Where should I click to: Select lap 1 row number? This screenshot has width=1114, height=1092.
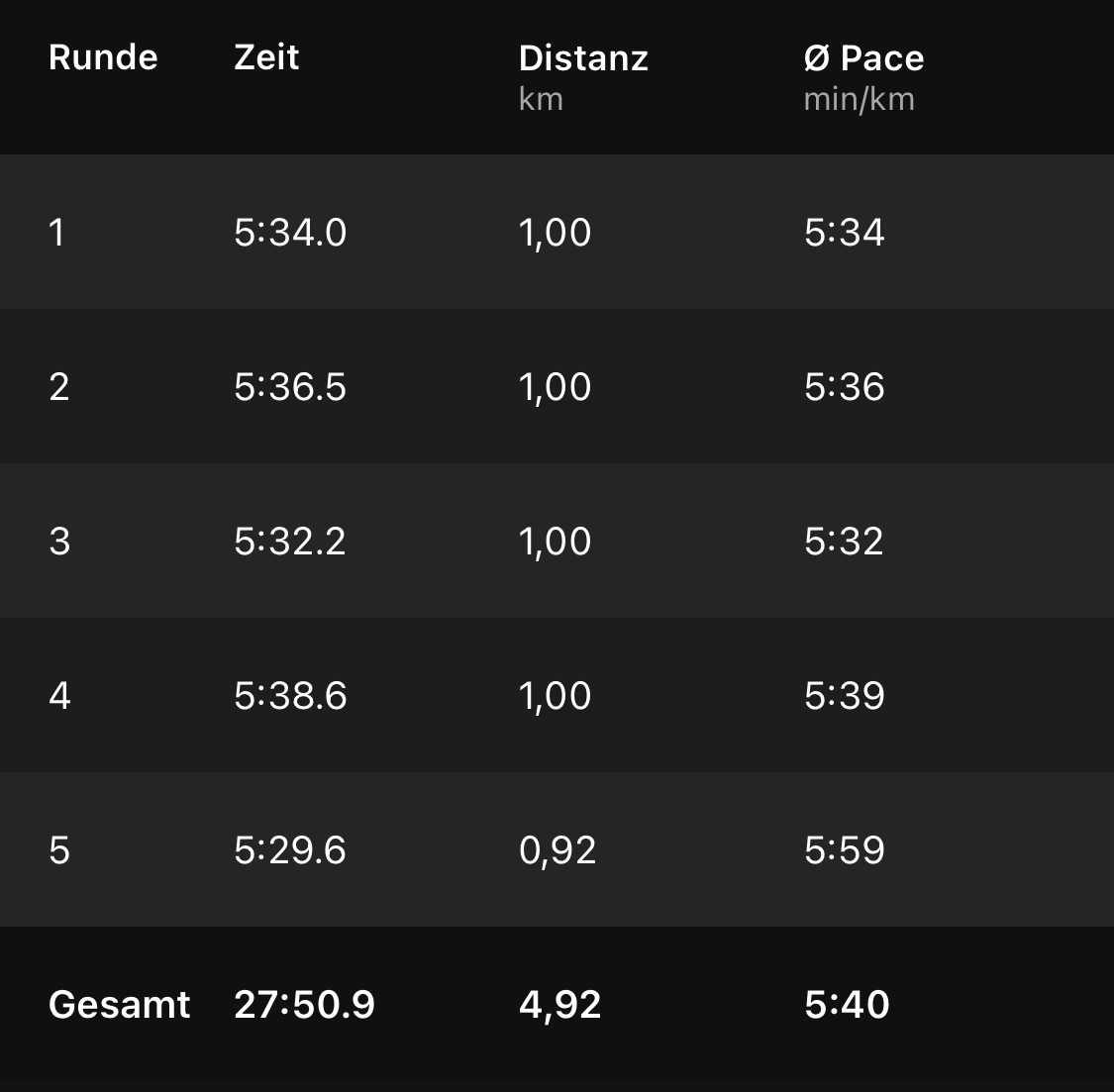(57, 233)
